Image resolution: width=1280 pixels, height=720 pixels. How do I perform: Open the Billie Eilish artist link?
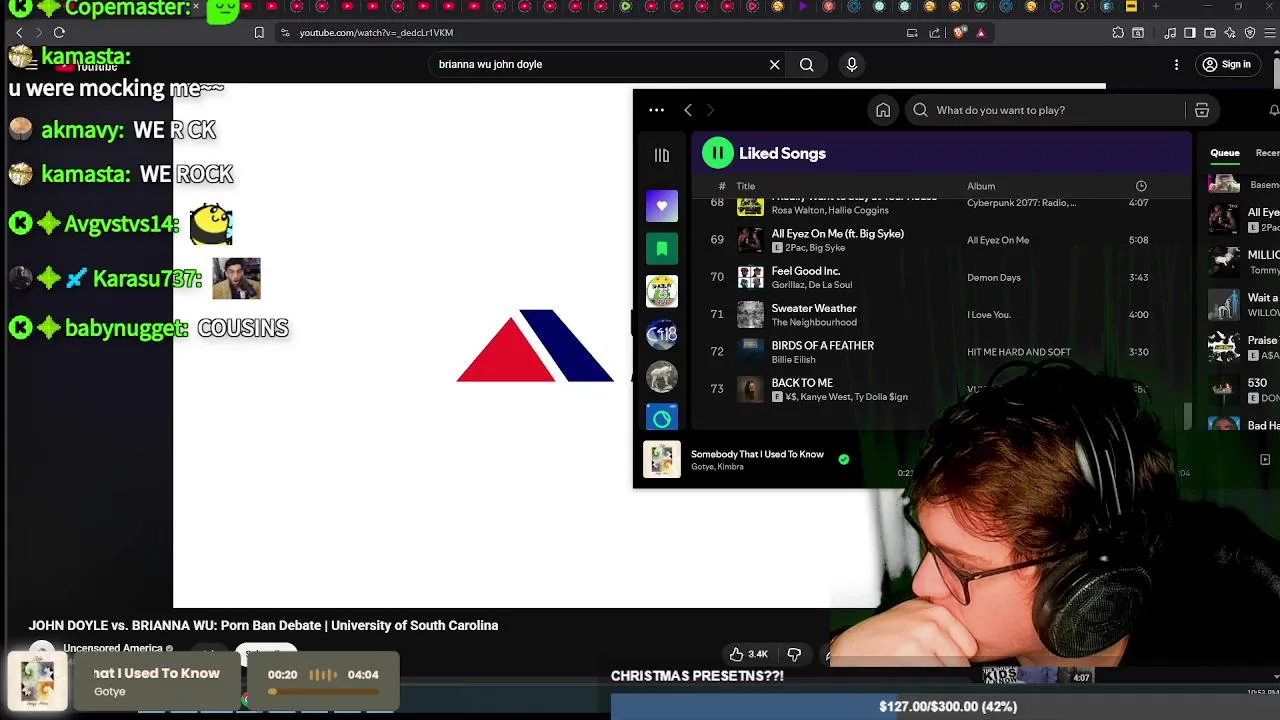pos(793,360)
